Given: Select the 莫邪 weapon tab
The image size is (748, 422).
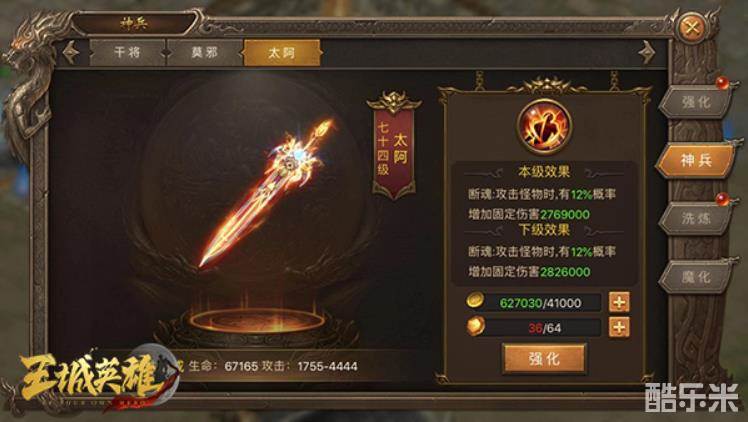Looking at the screenshot, I should click(x=205, y=52).
